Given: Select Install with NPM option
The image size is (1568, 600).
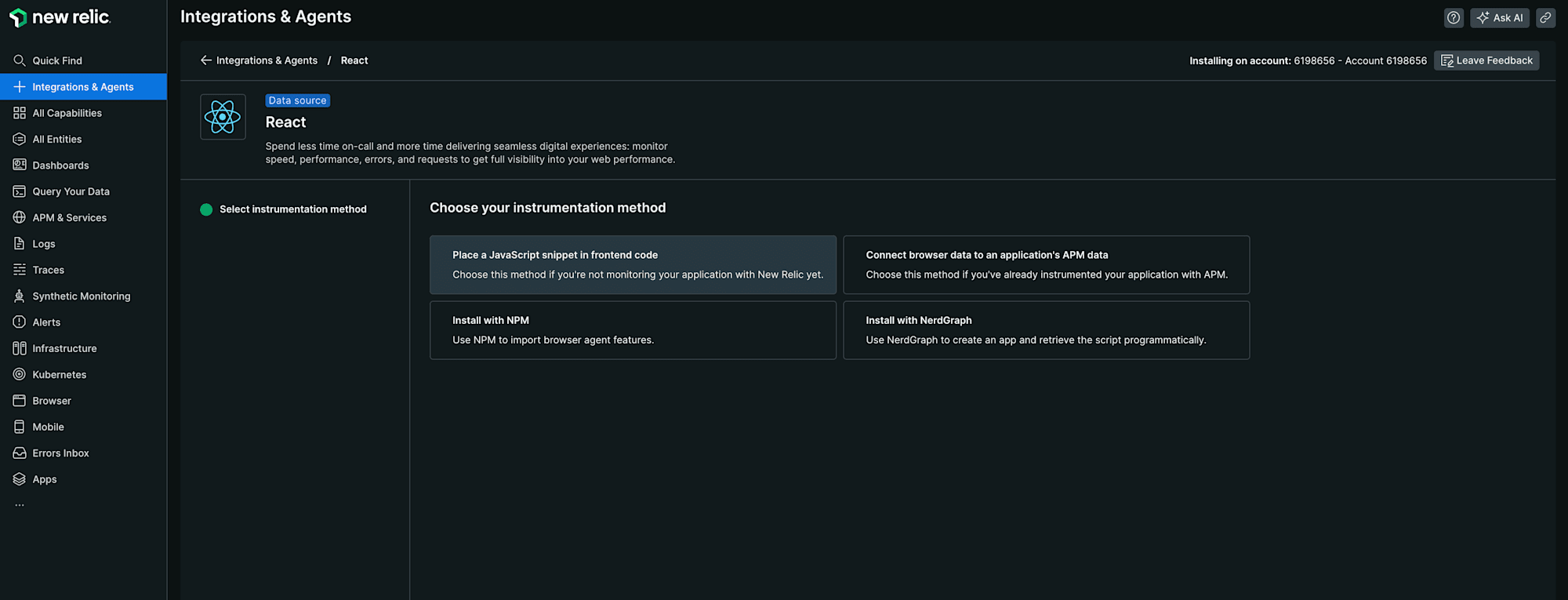Looking at the screenshot, I should click(633, 330).
